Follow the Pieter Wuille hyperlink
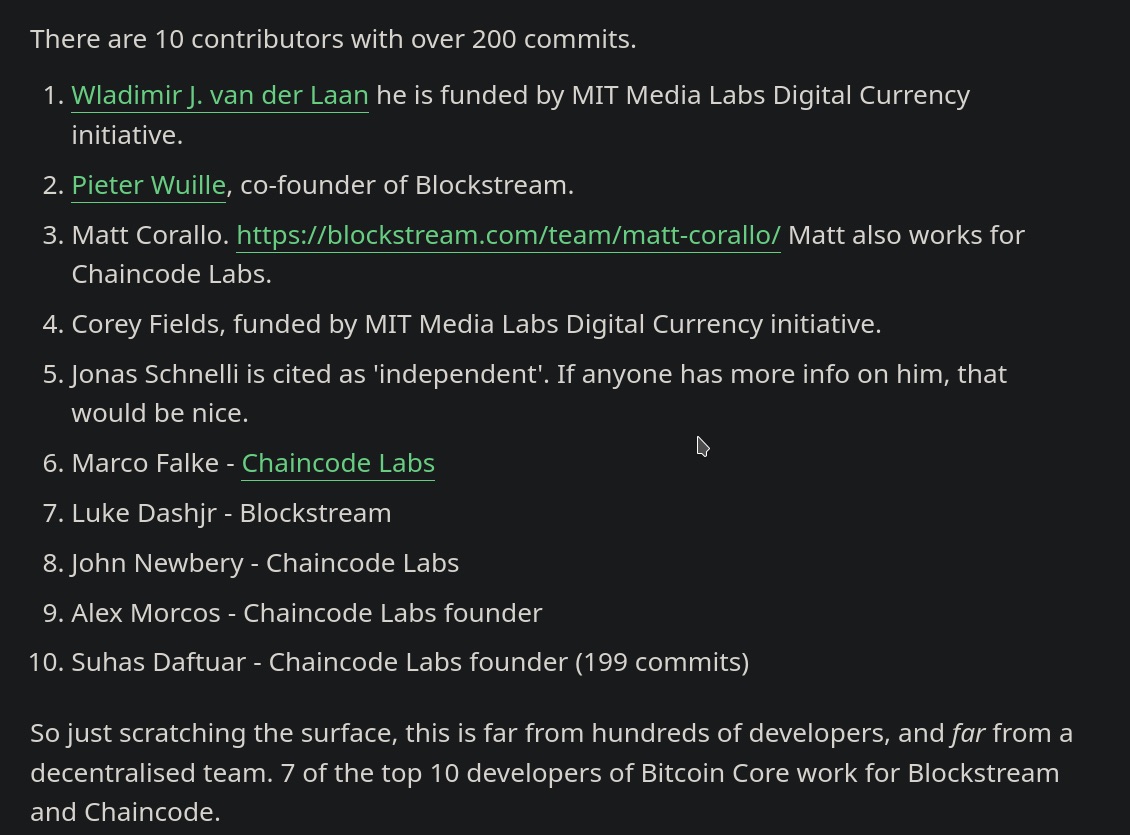1130x835 pixels. click(x=149, y=185)
